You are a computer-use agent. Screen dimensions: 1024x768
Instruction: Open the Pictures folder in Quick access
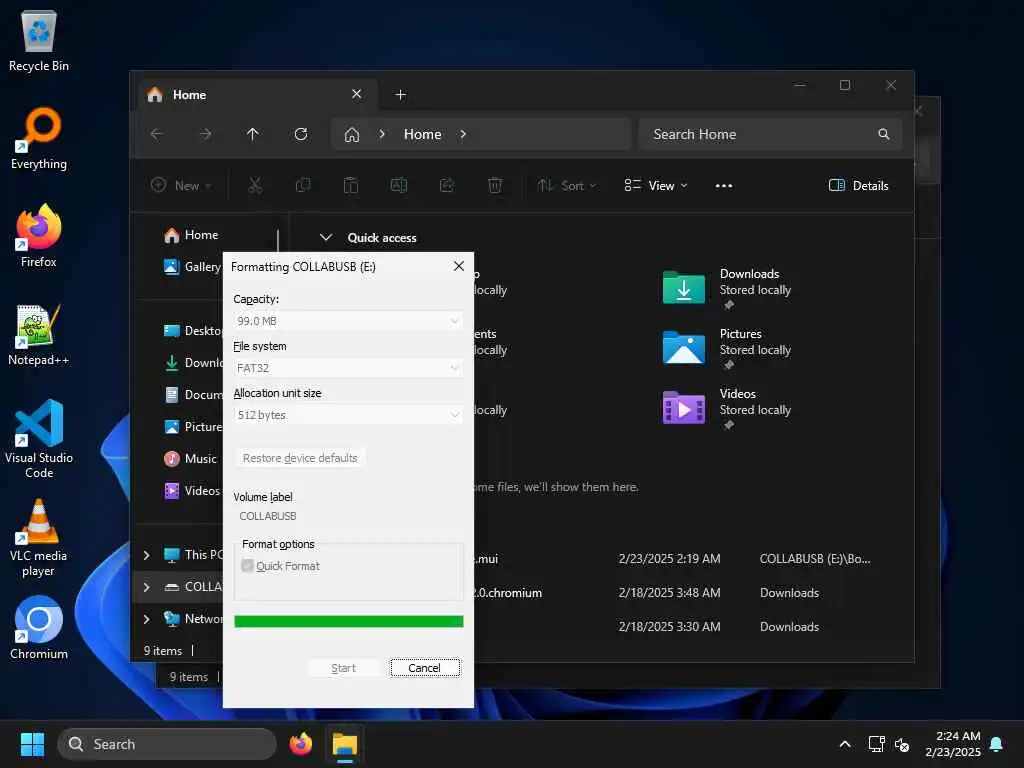click(x=726, y=348)
